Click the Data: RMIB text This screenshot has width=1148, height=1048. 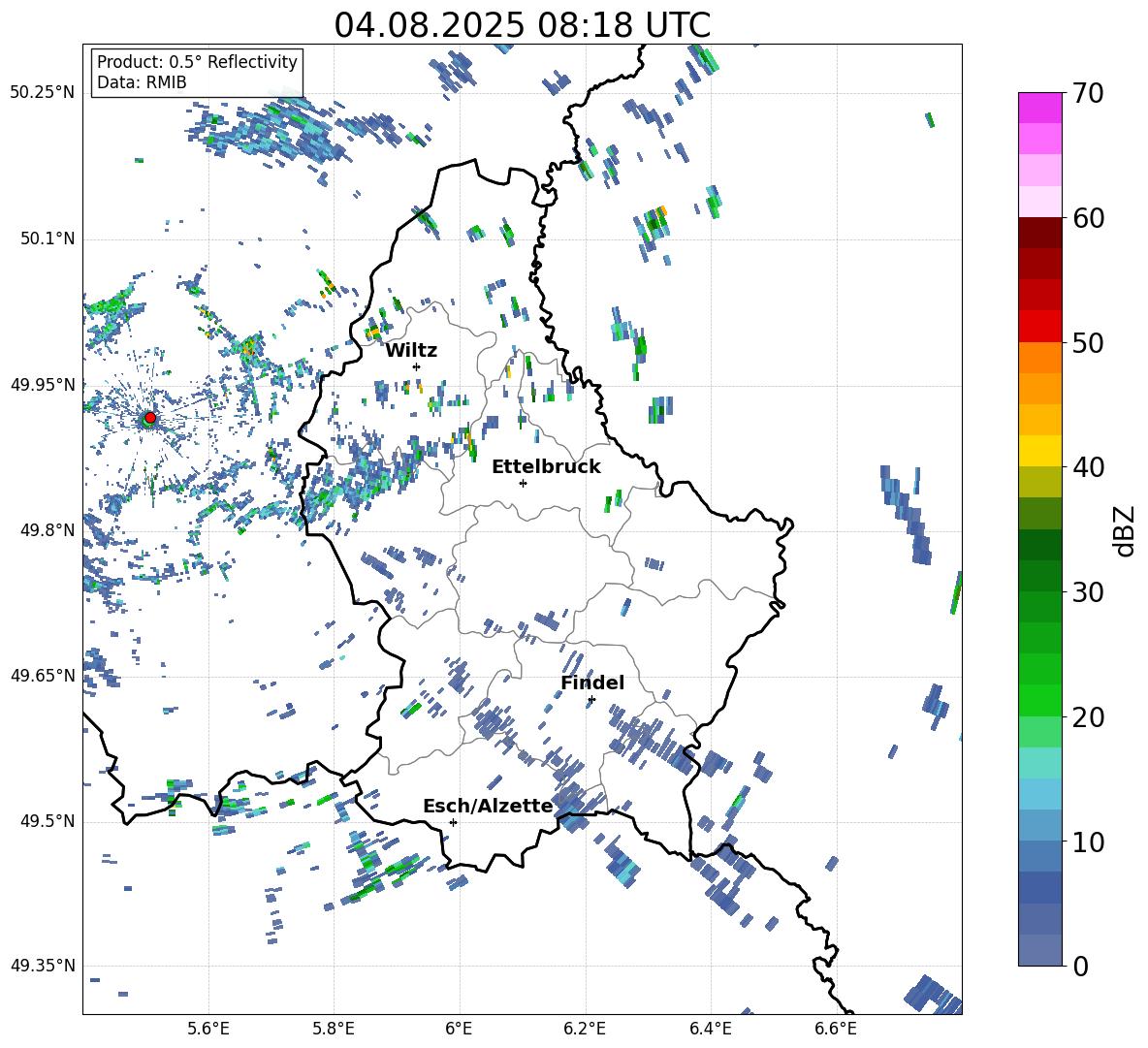pos(142,82)
